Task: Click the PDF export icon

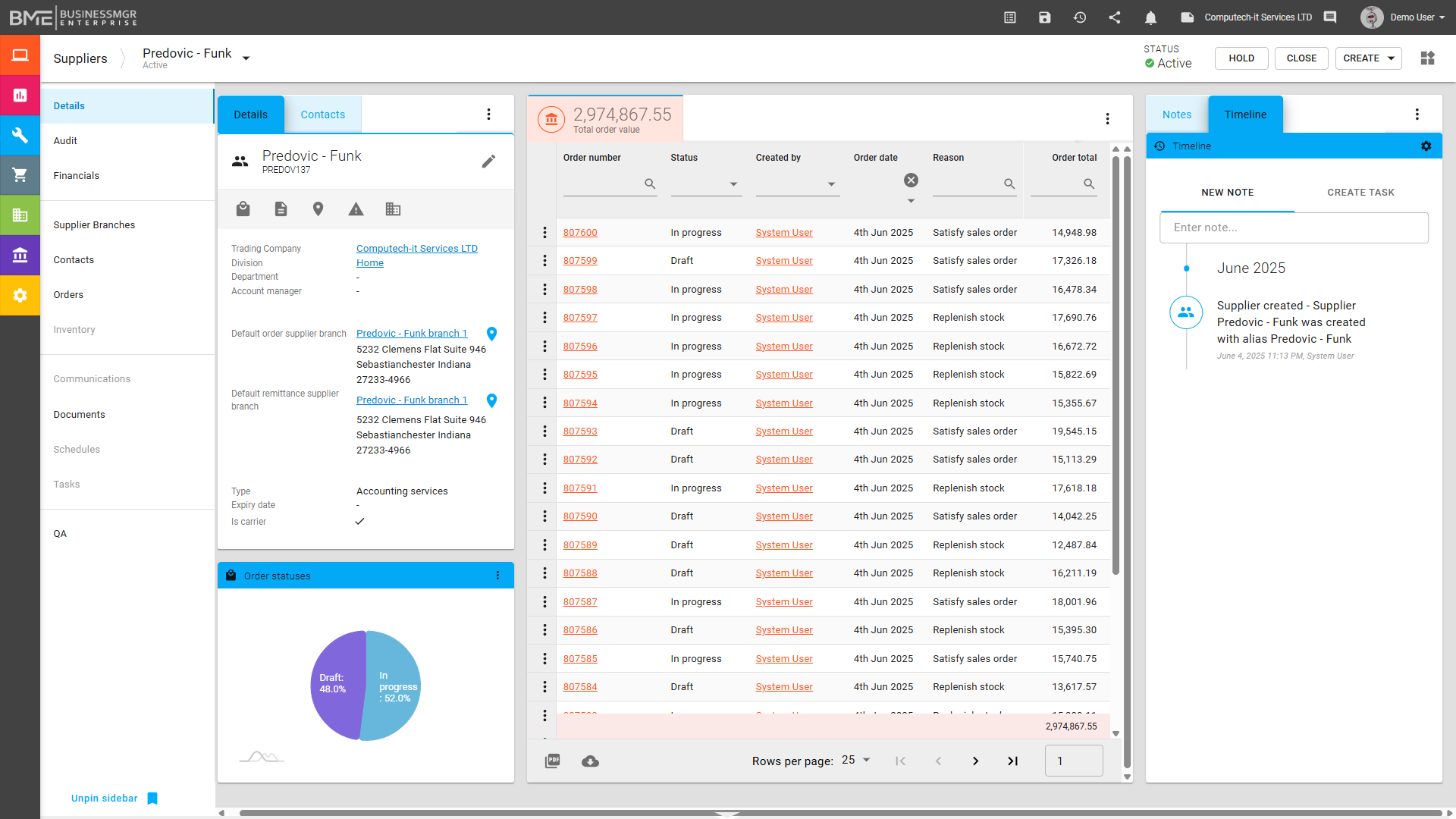Action: (x=553, y=761)
